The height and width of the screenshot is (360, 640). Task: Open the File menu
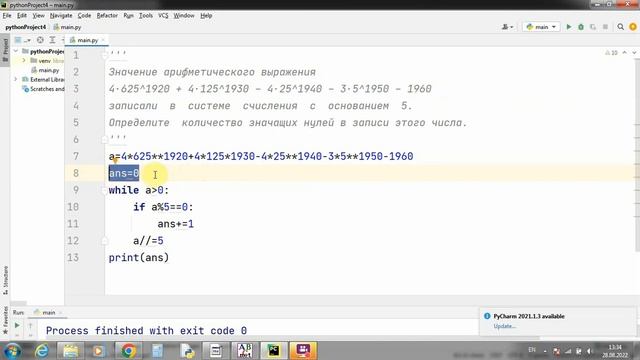click(x=7, y=16)
